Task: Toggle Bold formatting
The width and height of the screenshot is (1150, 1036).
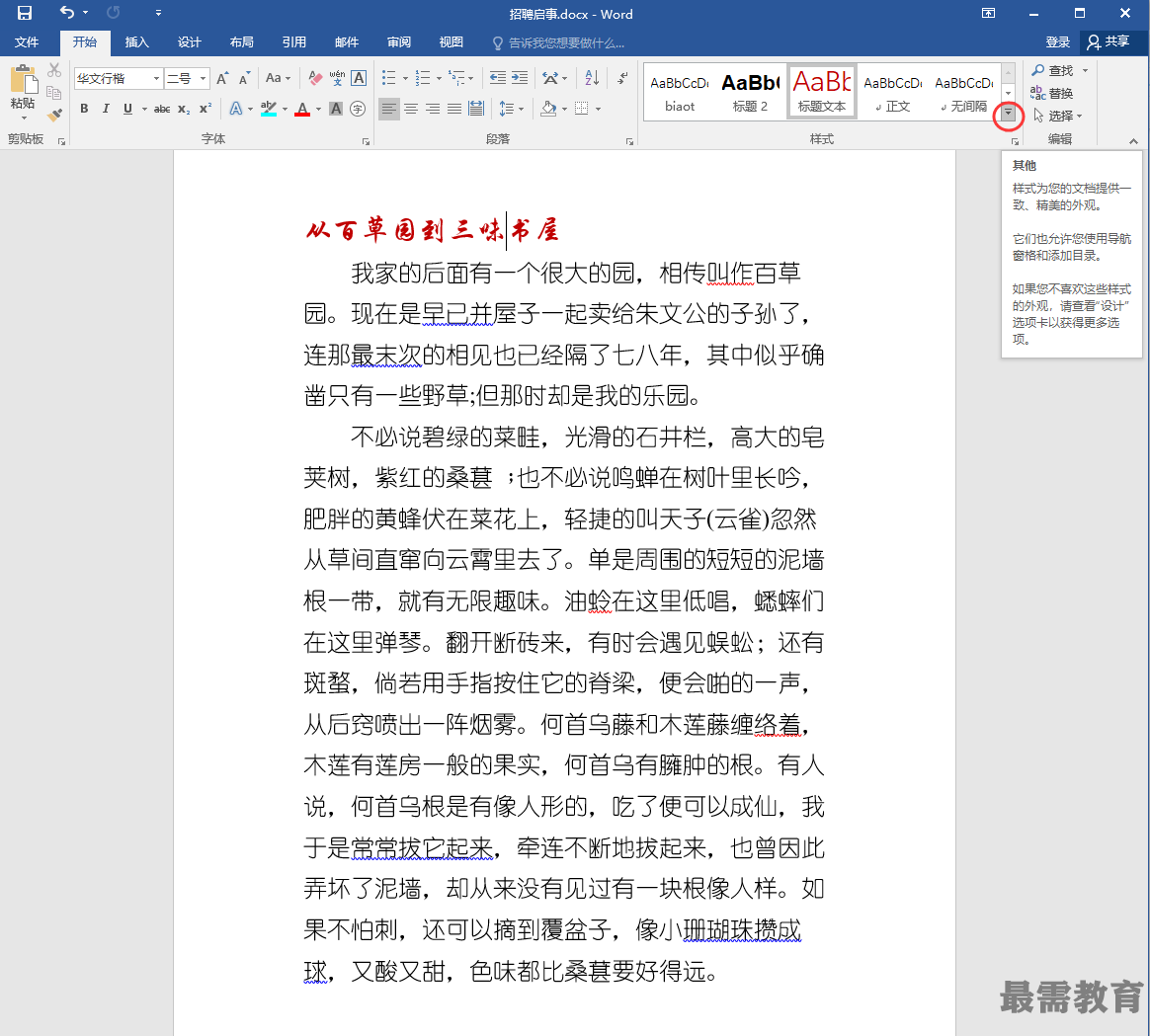Action: [x=84, y=109]
